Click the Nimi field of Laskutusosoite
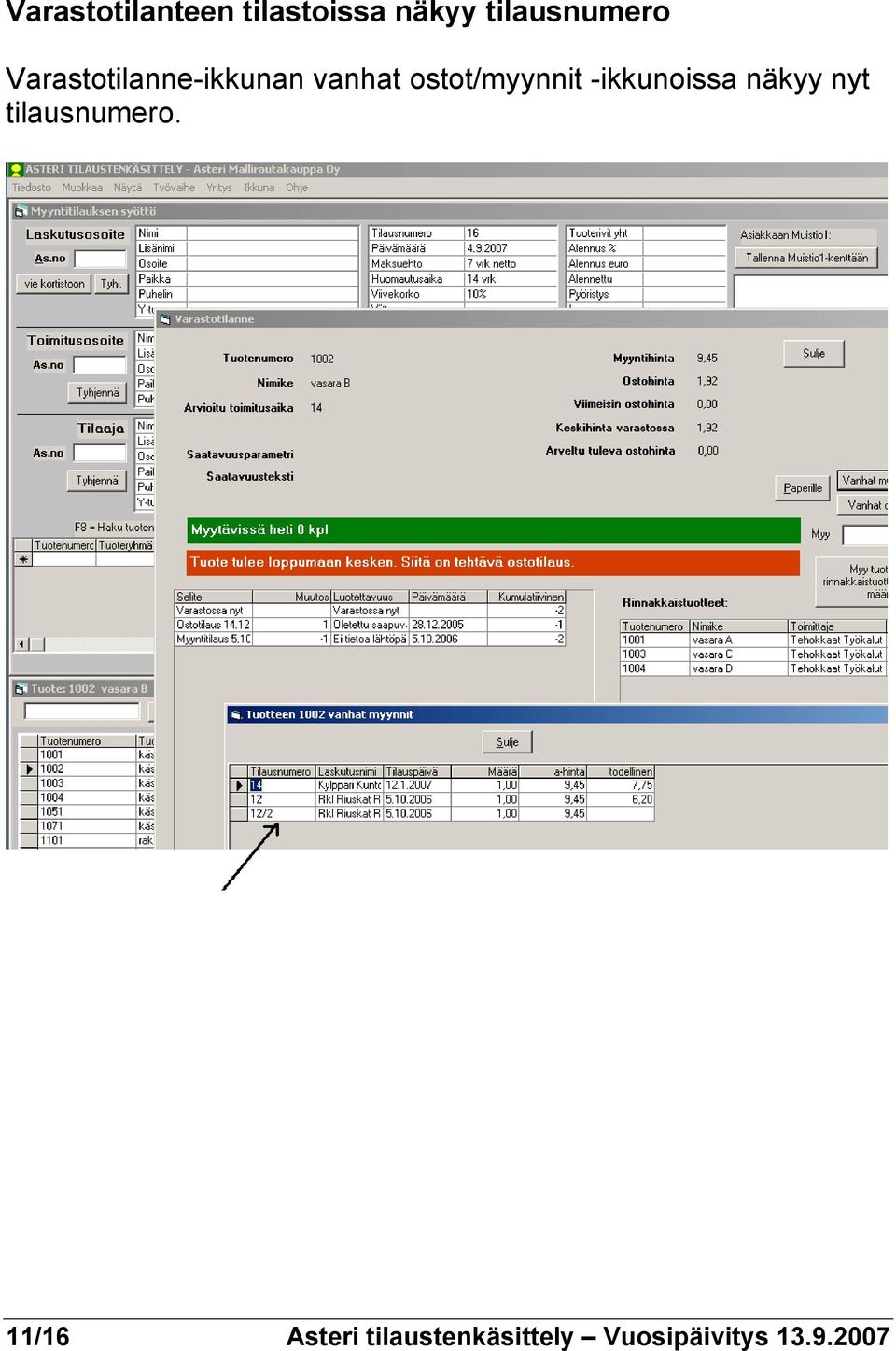896x1351 pixels. click(x=273, y=233)
